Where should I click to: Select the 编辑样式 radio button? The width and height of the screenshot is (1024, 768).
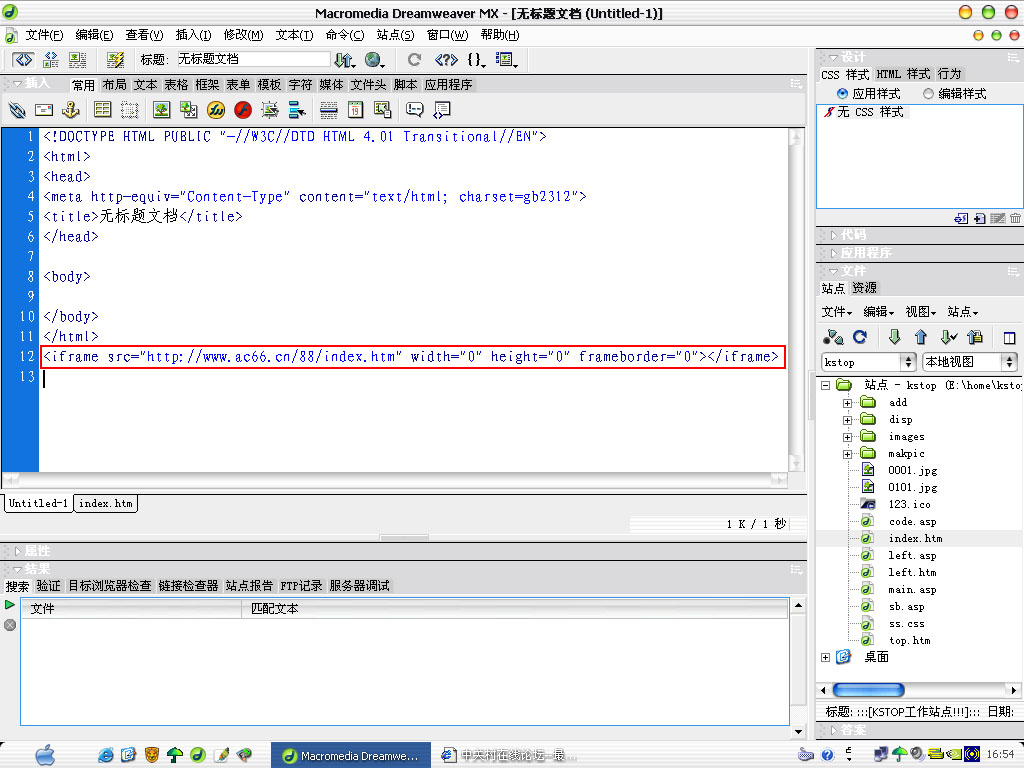(x=928, y=93)
